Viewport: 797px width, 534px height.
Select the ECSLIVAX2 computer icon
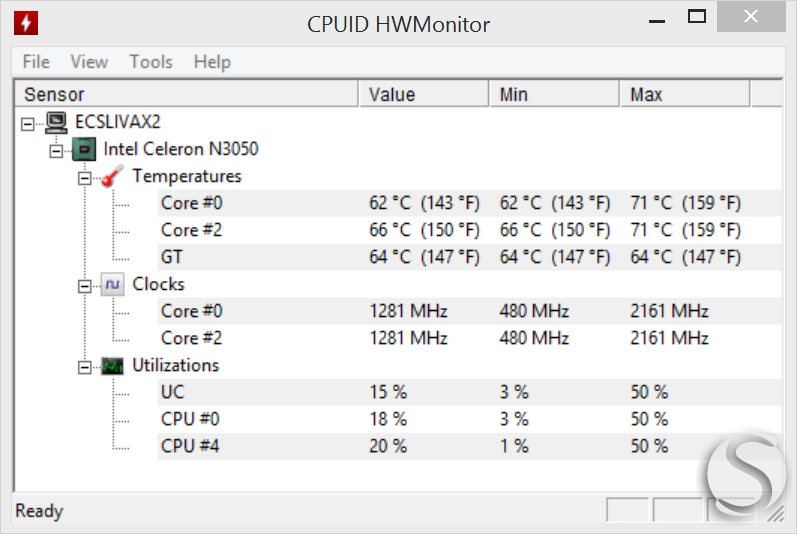click(56, 122)
